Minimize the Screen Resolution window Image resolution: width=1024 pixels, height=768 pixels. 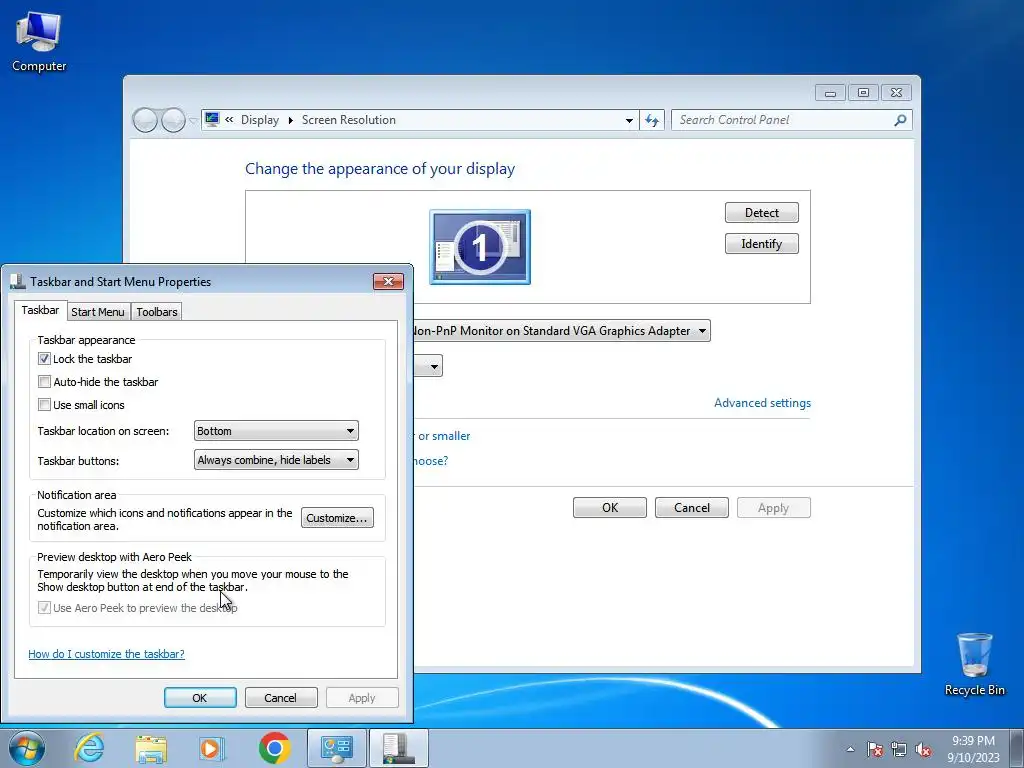[830, 93]
